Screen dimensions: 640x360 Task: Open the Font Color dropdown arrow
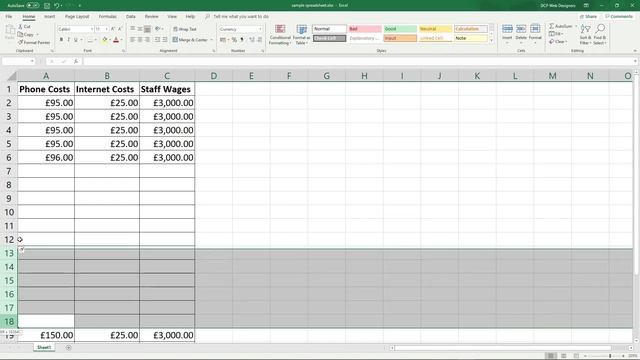[122, 40]
